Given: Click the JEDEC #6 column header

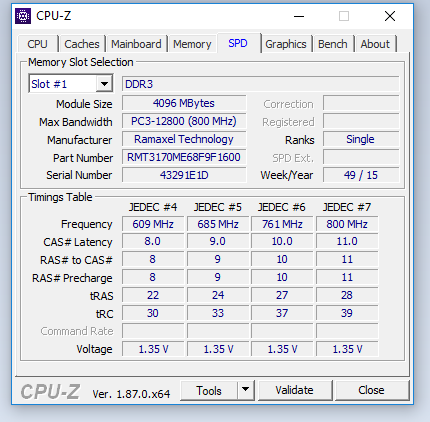Looking at the screenshot, I should click(282, 207).
